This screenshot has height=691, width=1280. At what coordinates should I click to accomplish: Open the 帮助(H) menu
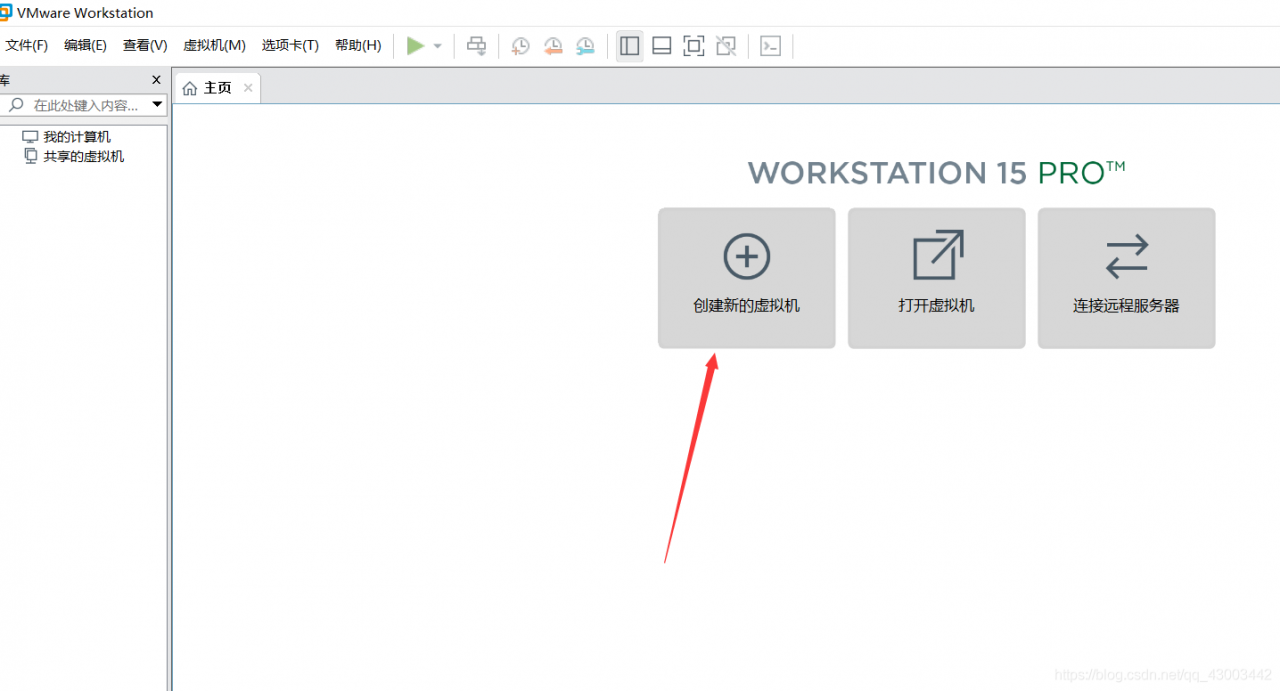click(358, 46)
